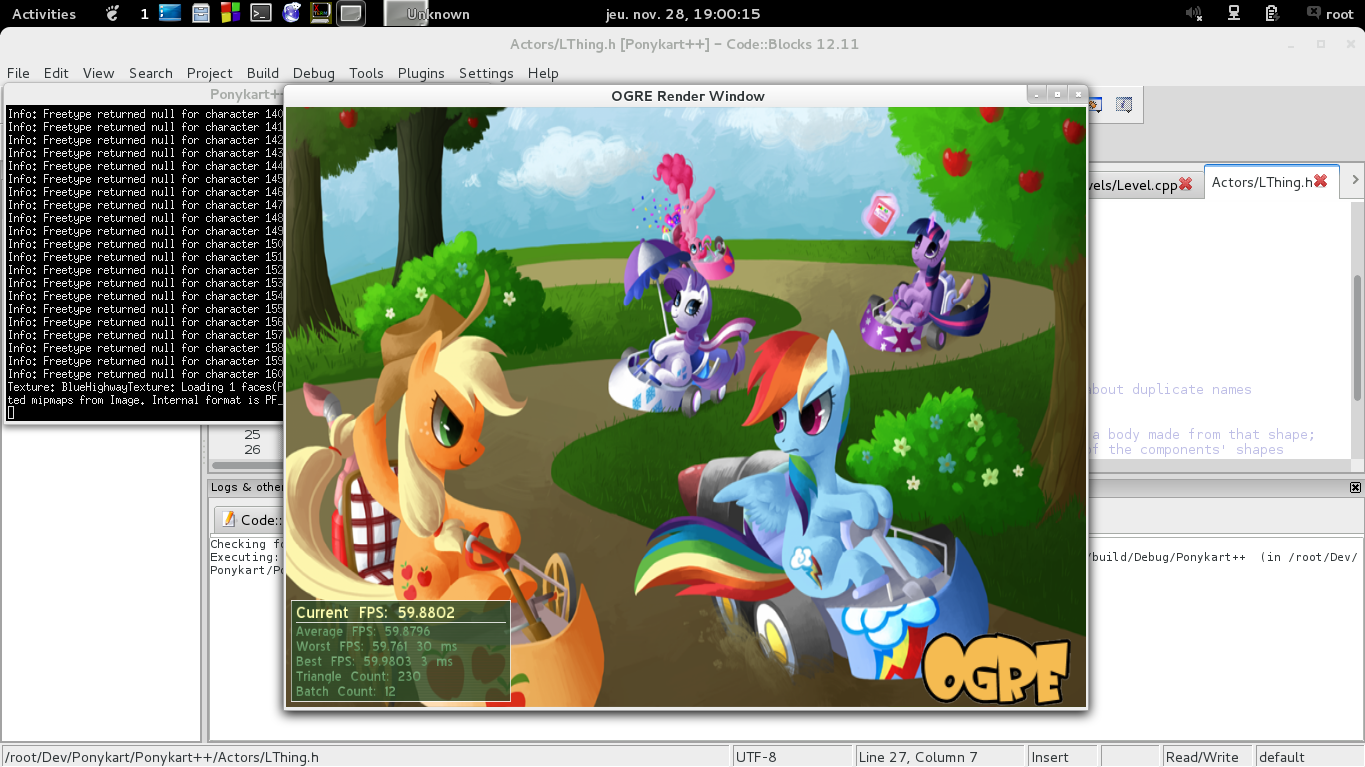Maximize the OGRE Render Window

[1057, 95]
